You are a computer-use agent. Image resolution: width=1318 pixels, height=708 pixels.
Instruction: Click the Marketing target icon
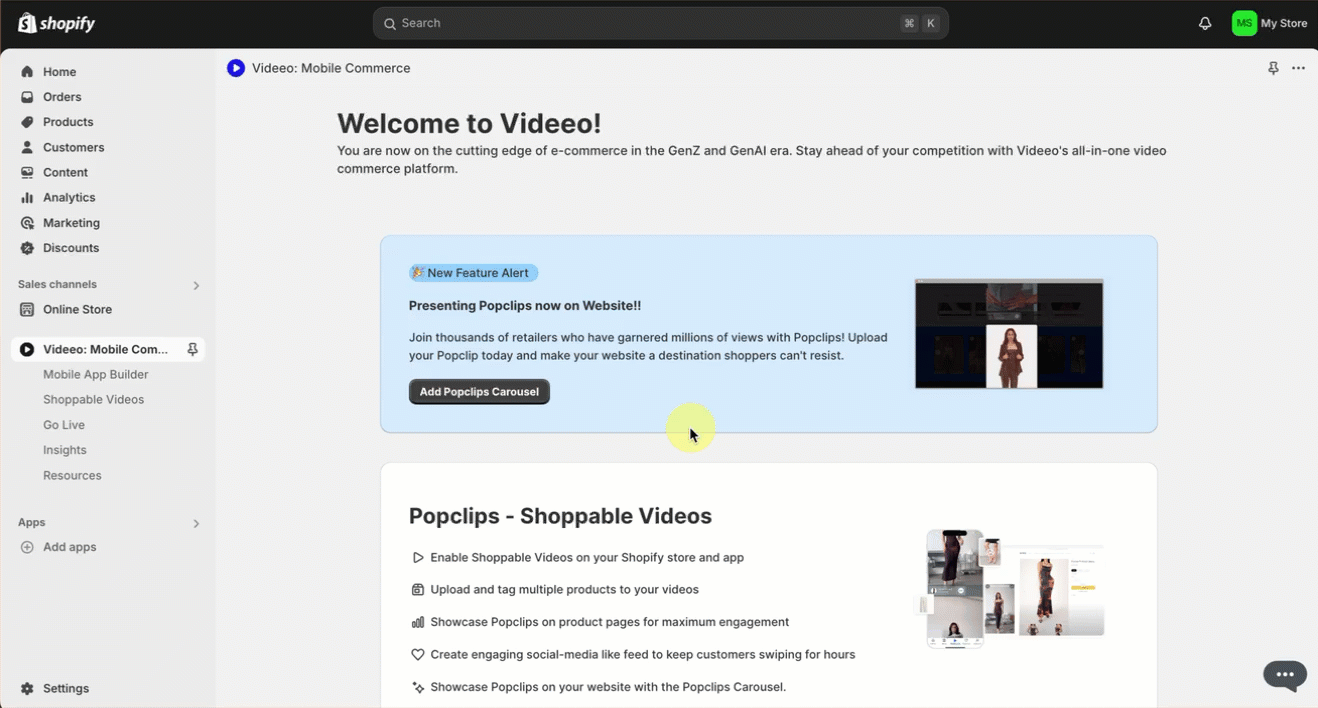click(27, 223)
